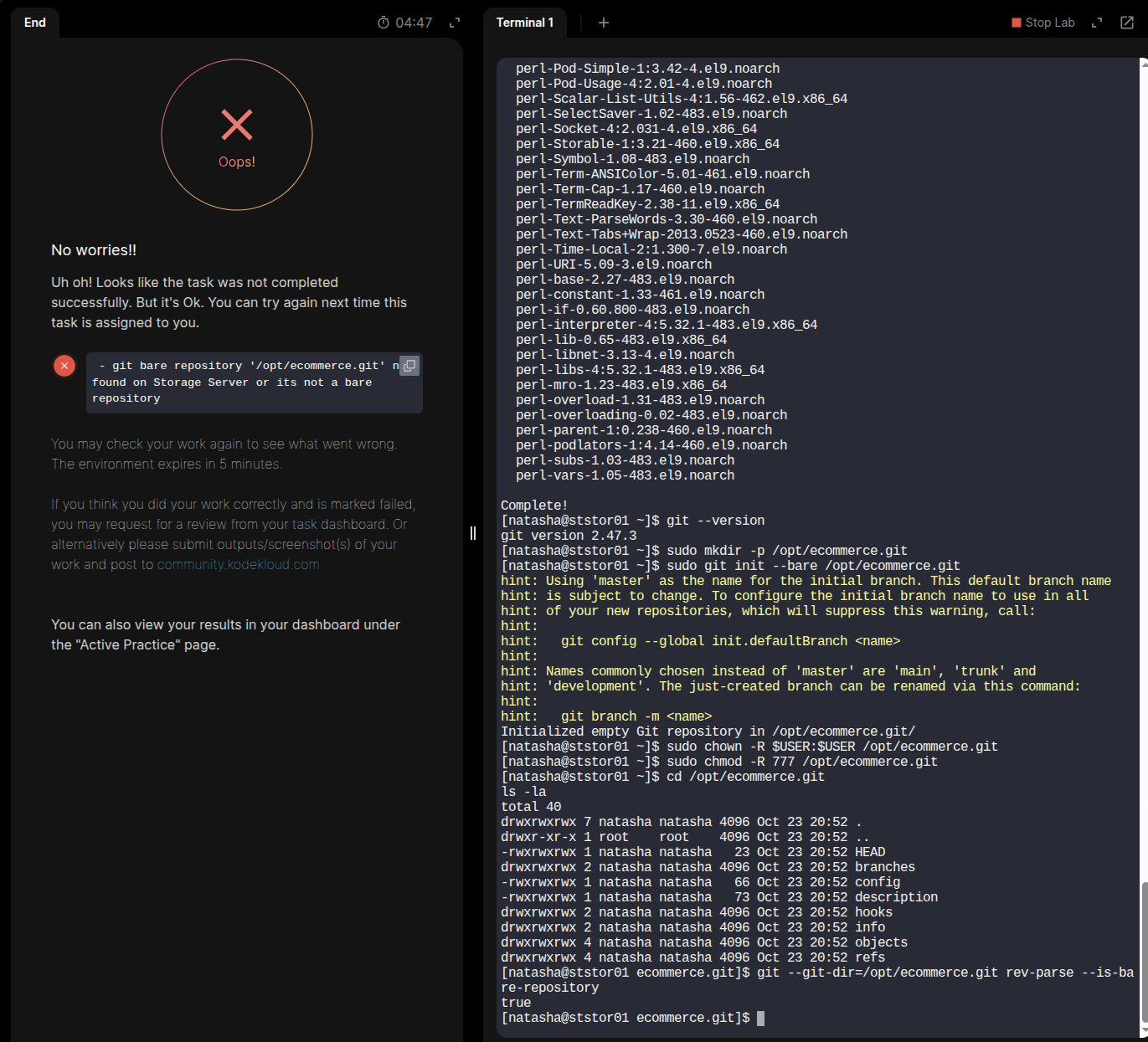Select the Terminal 1 tab
1148x1042 pixels.
525,23
